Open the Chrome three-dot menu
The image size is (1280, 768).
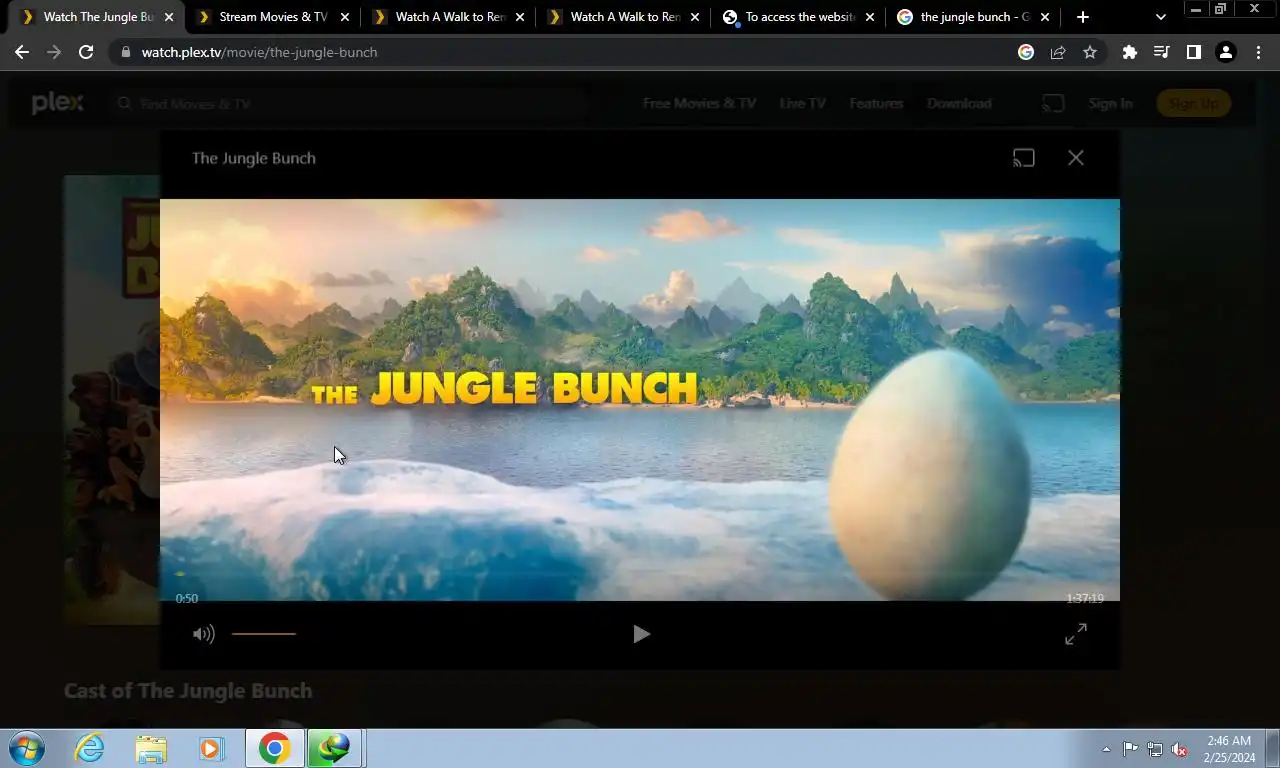(x=1258, y=52)
